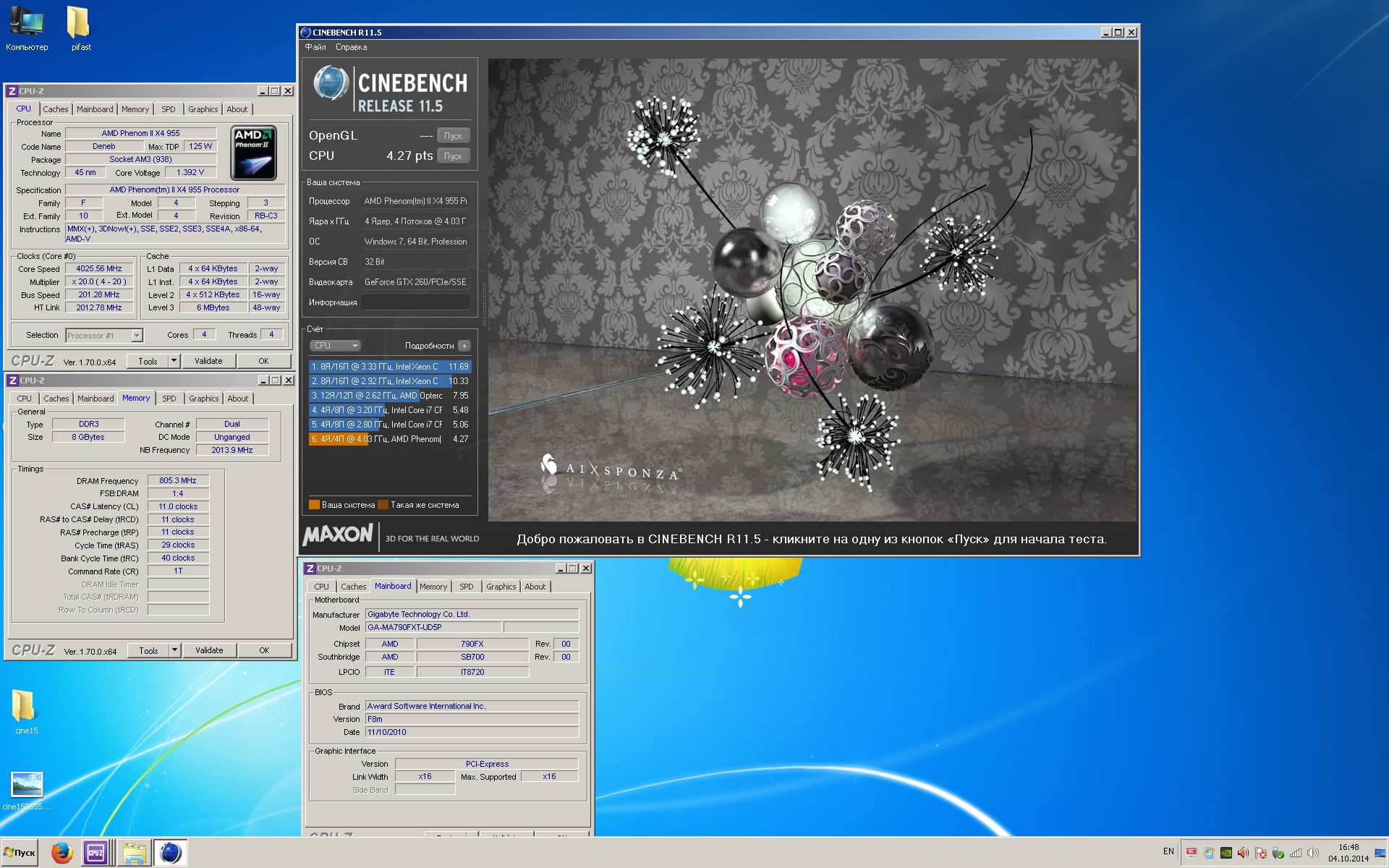The image size is (1389, 868).
Task: Click the Cinebench Release 11.5 globe logo
Action: click(331, 83)
